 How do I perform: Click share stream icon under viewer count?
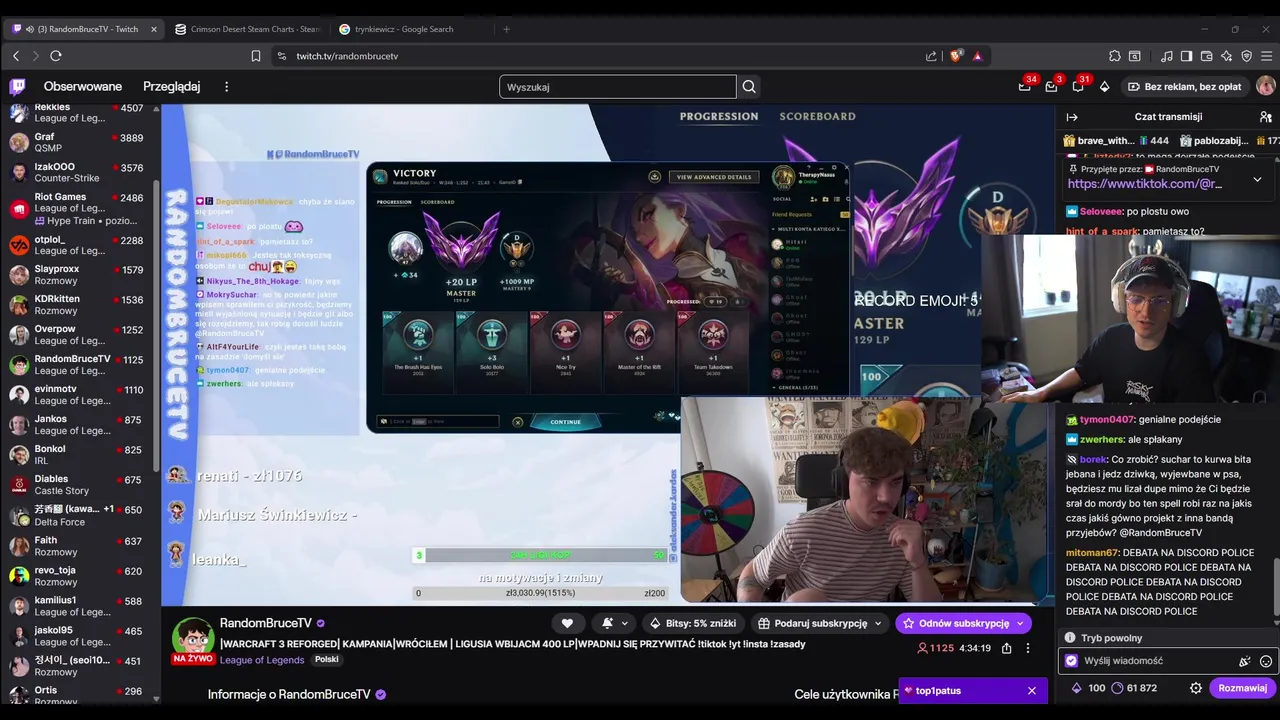pyautogui.click(x=1006, y=648)
